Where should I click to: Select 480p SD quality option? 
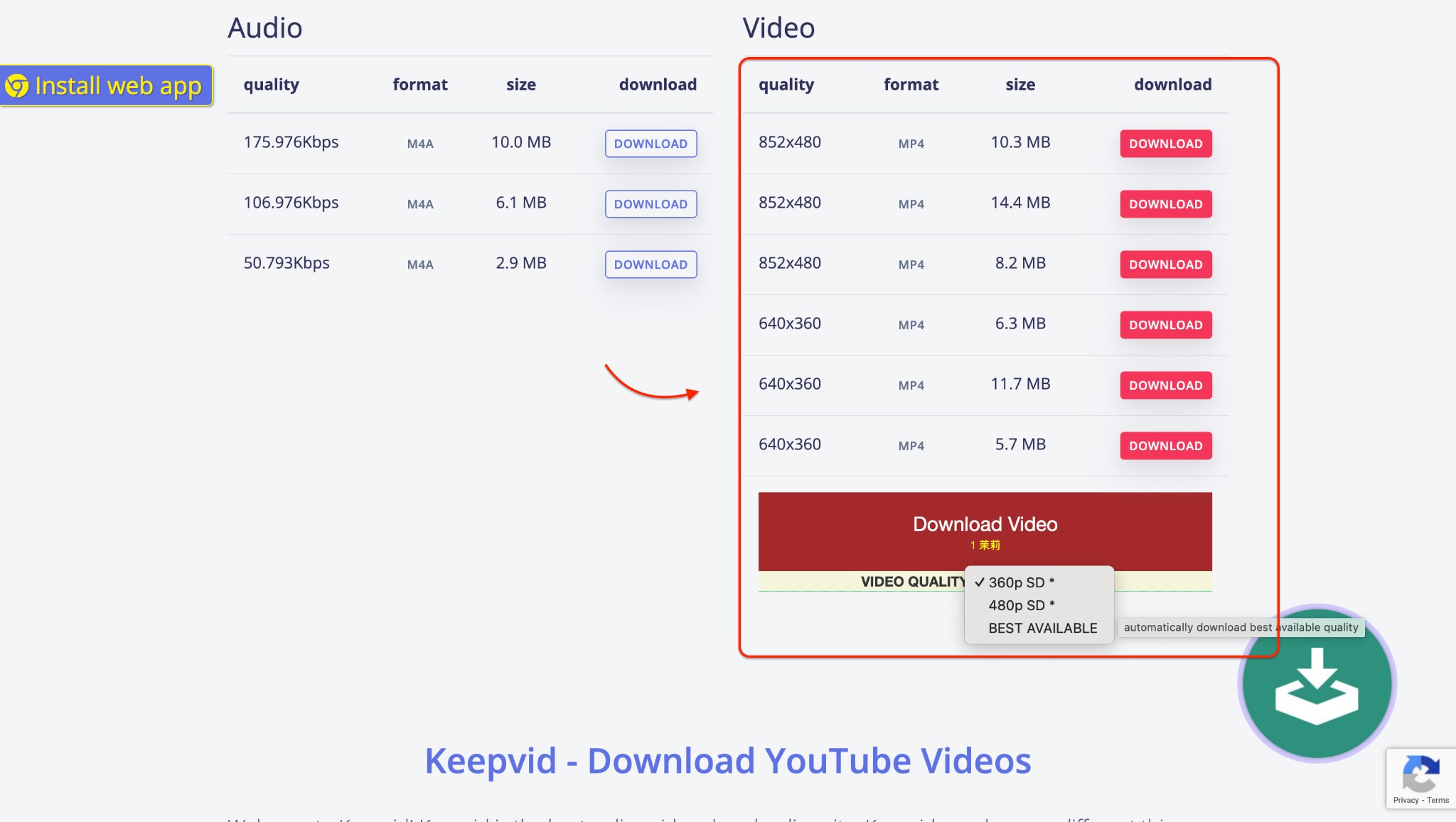1039,605
